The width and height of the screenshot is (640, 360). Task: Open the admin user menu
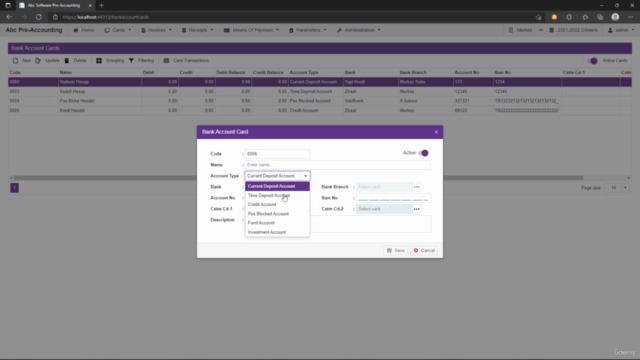(x=621, y=30)
